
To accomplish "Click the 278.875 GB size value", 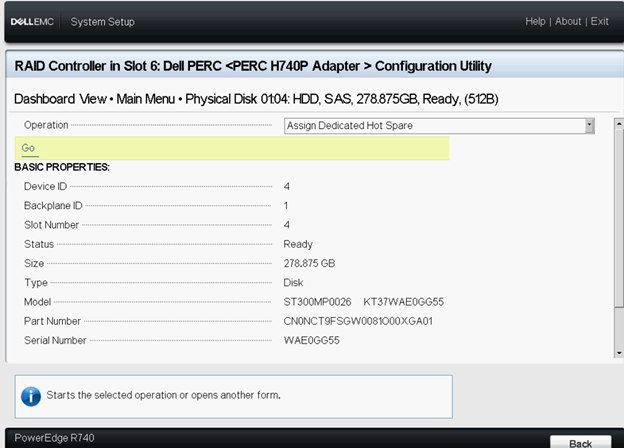I will tap(309, 263).
